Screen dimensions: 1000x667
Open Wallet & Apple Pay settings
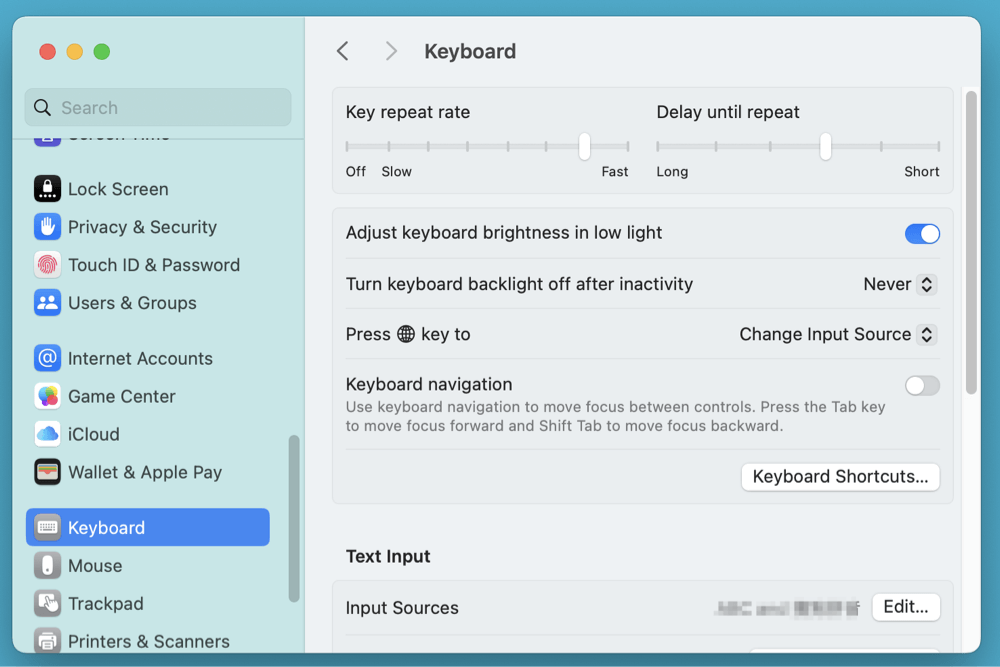pyautogui.click(x=47, y=472)
